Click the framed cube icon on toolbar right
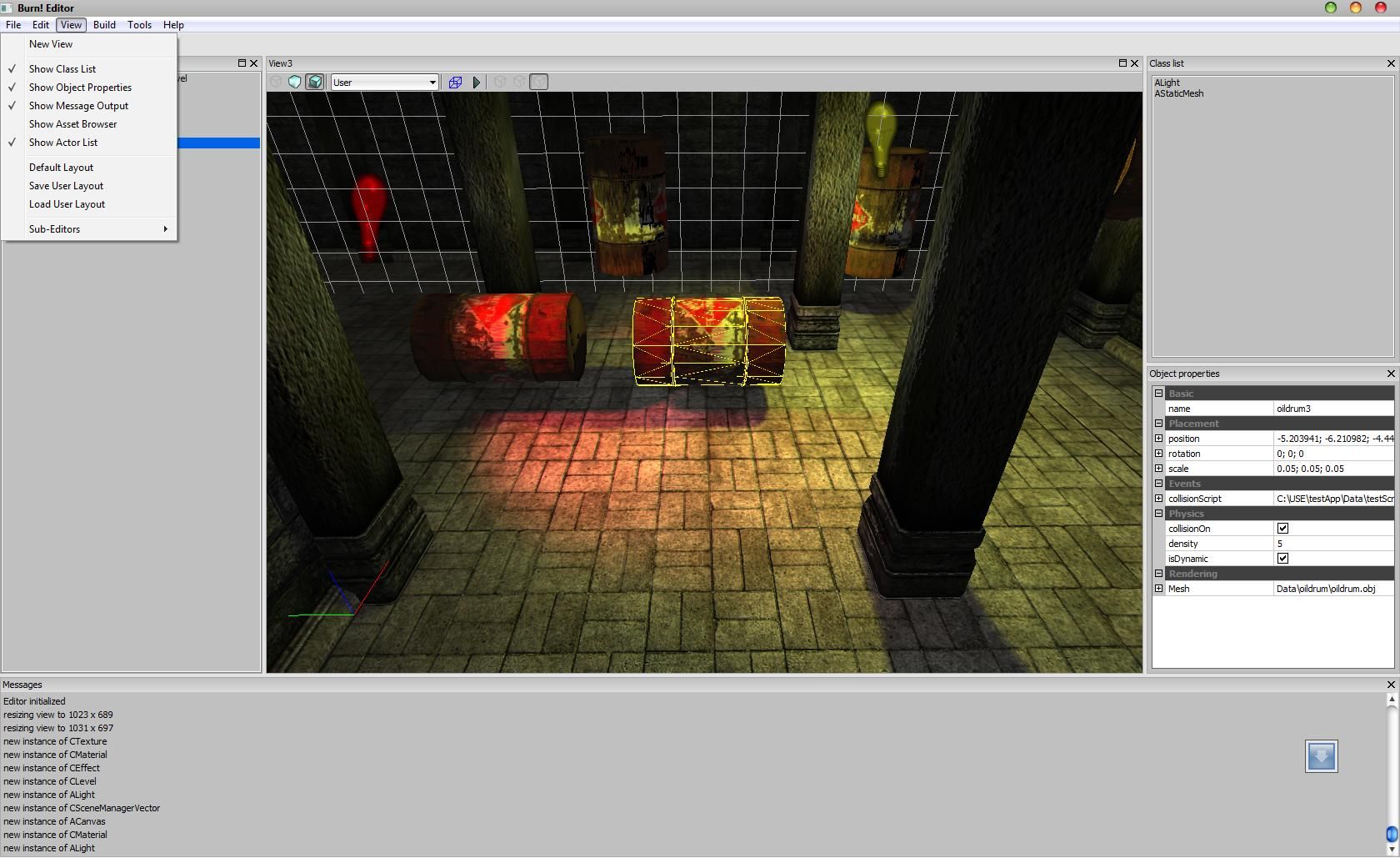This screenshot has height=858, width=1400. click(x=538, y=82)
